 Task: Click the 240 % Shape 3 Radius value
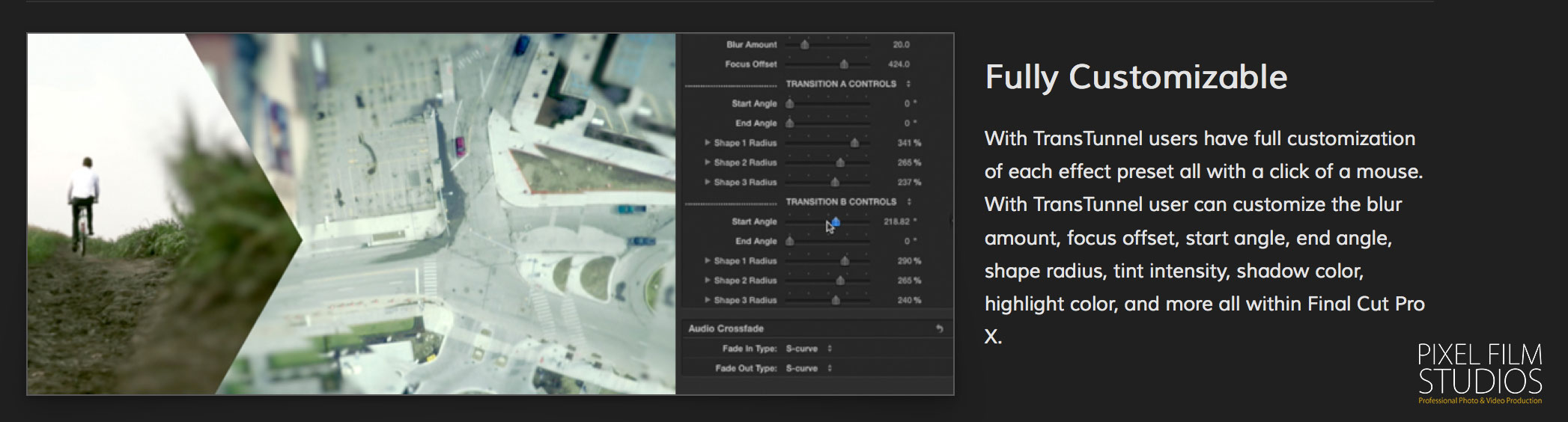coord(909,300)
